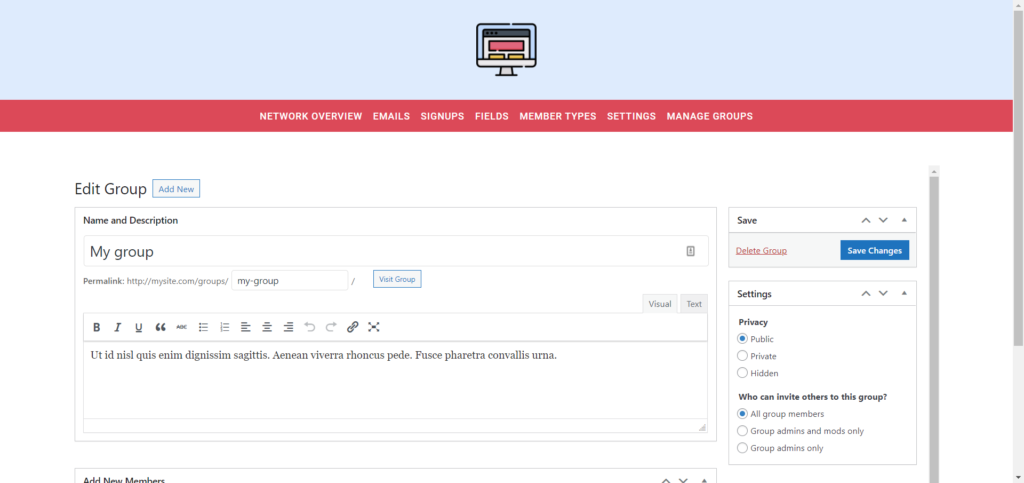Image resolution: width=1024 pixels, height=483 pixels.
Task: Choose Group admins only for invites
Action: 742,448
